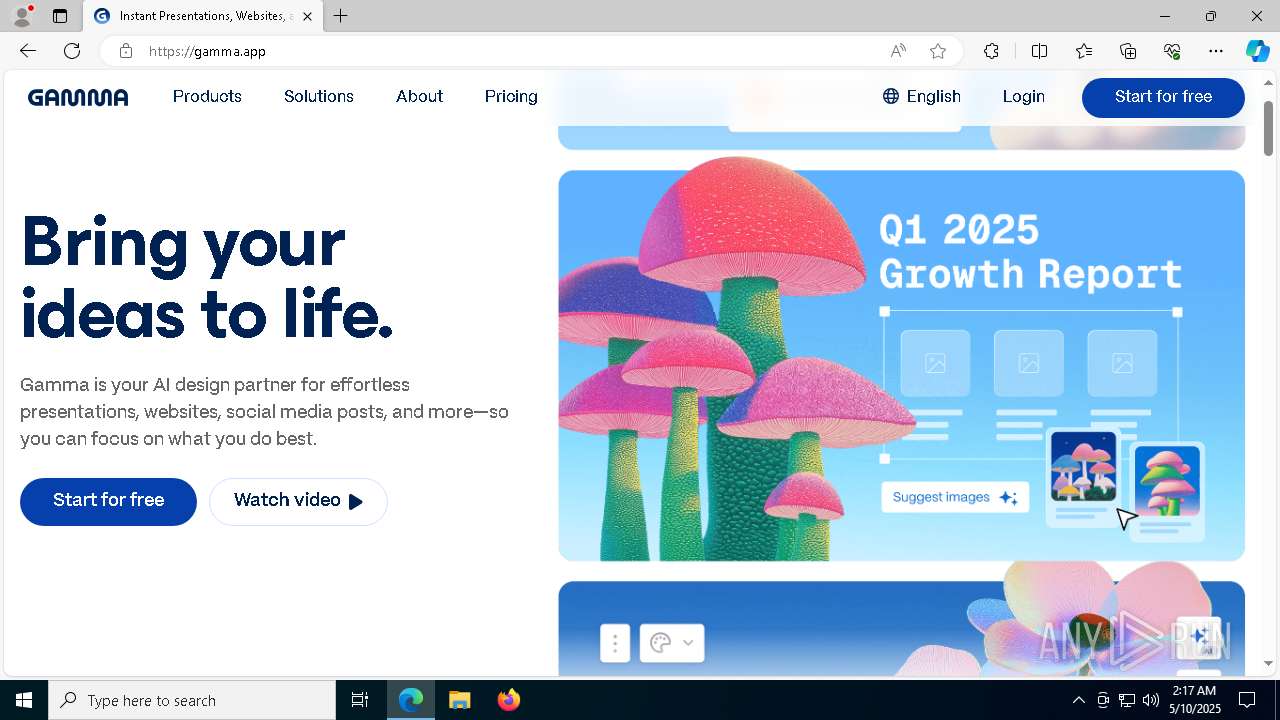Open the English language selector
Viewport: 1280px width, 720px height.
pyautogui.click(x=921, y=96)
